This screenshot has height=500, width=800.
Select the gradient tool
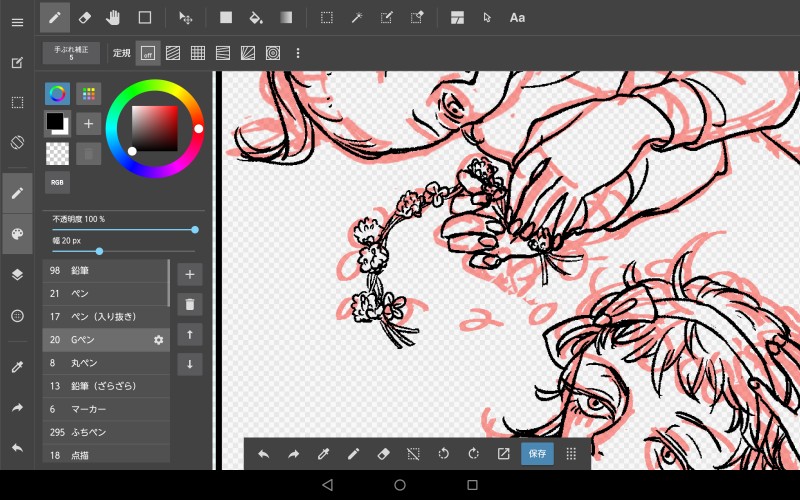(286, 18)
